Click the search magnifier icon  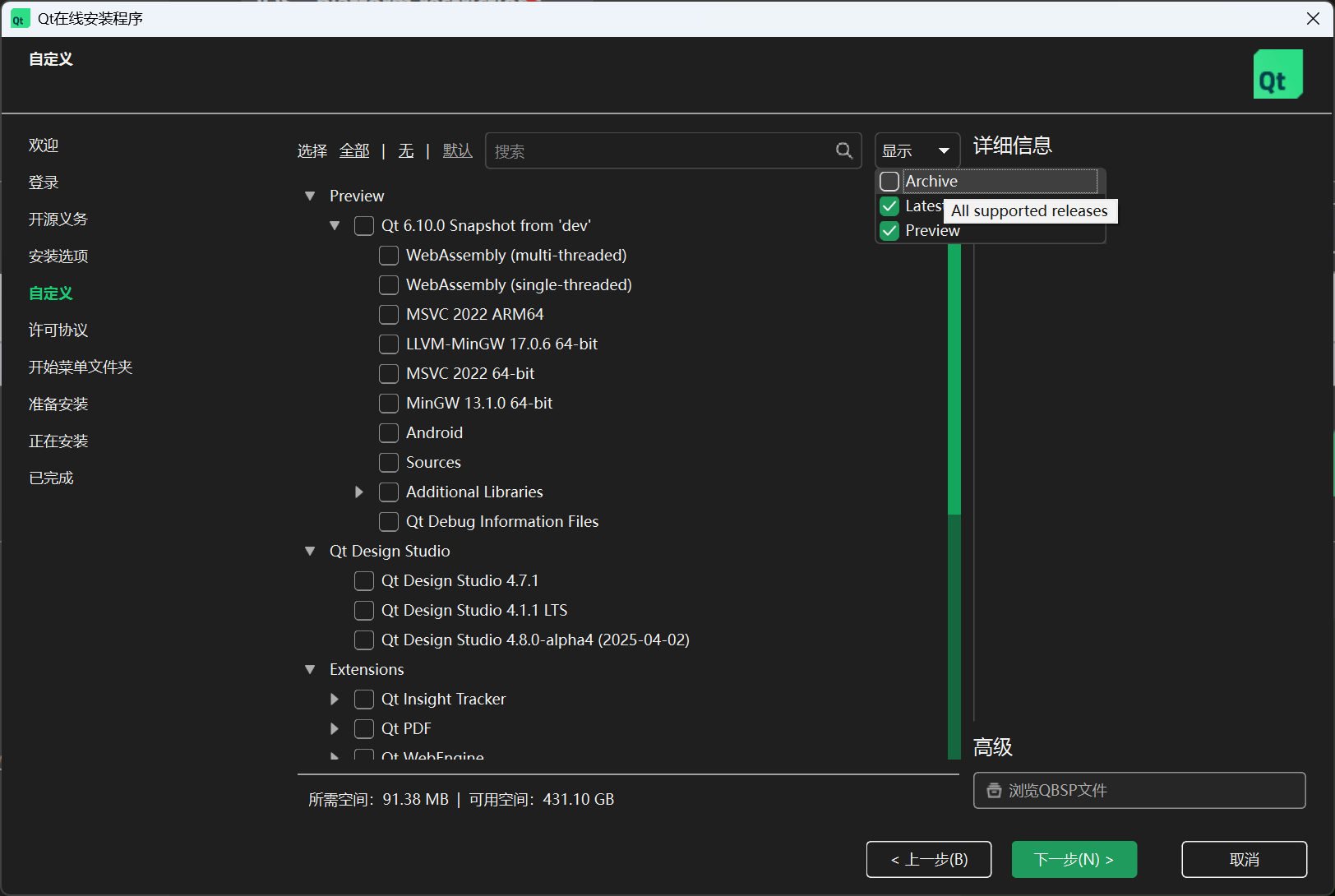(x=844, y=150)
